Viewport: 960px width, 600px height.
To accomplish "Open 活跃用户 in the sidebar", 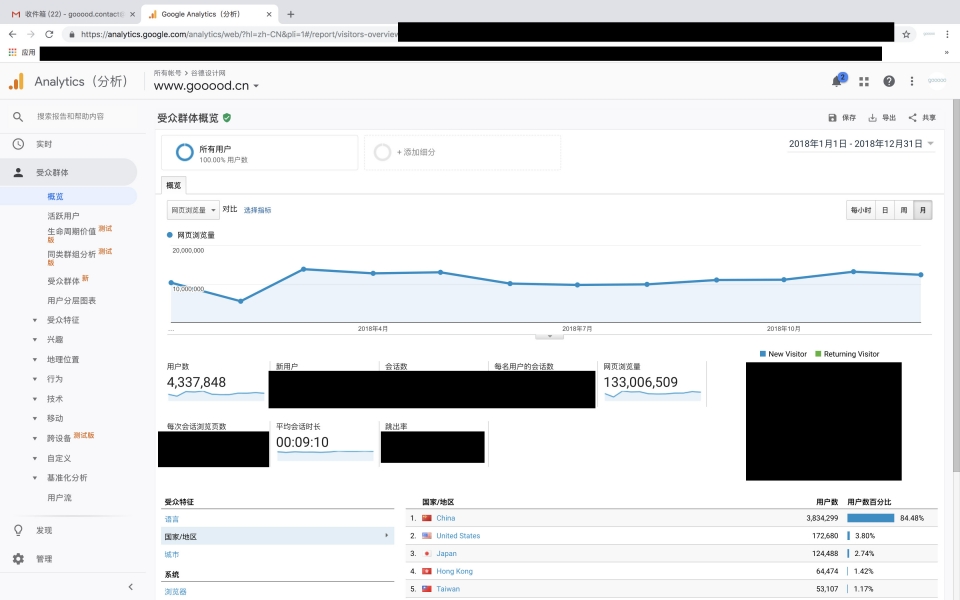I will click(63, 216).
